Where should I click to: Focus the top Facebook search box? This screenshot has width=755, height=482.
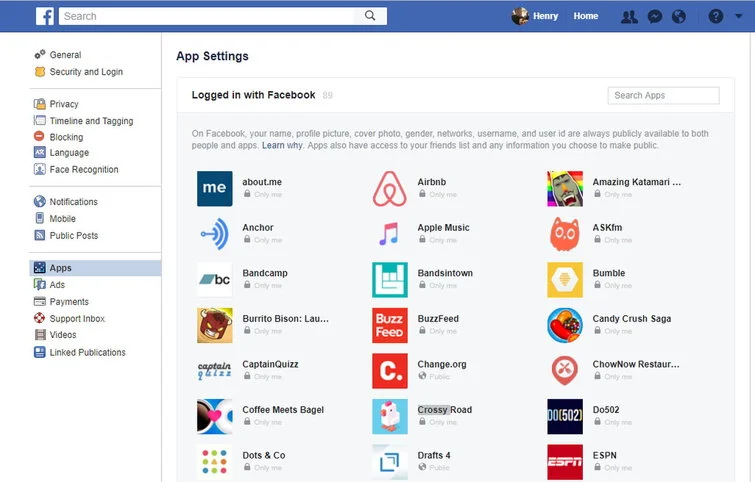(208, 16)
